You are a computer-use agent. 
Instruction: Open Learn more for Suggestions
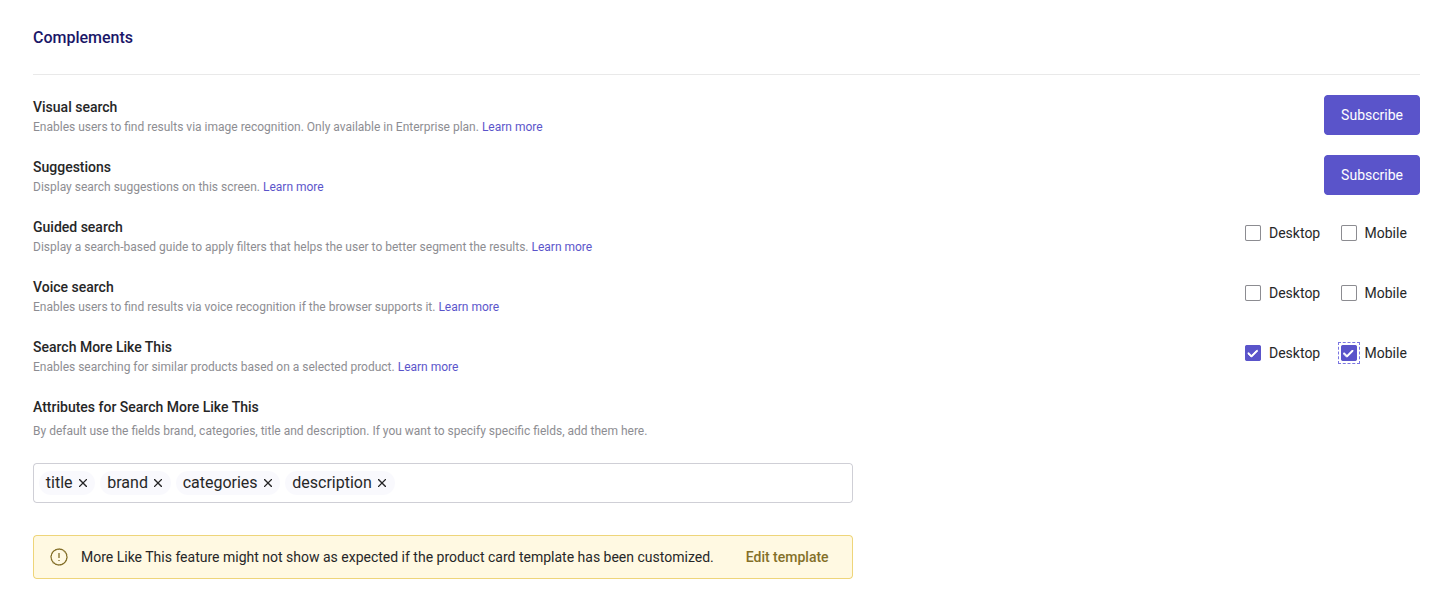pyautogui.click(x=293, y=186)
